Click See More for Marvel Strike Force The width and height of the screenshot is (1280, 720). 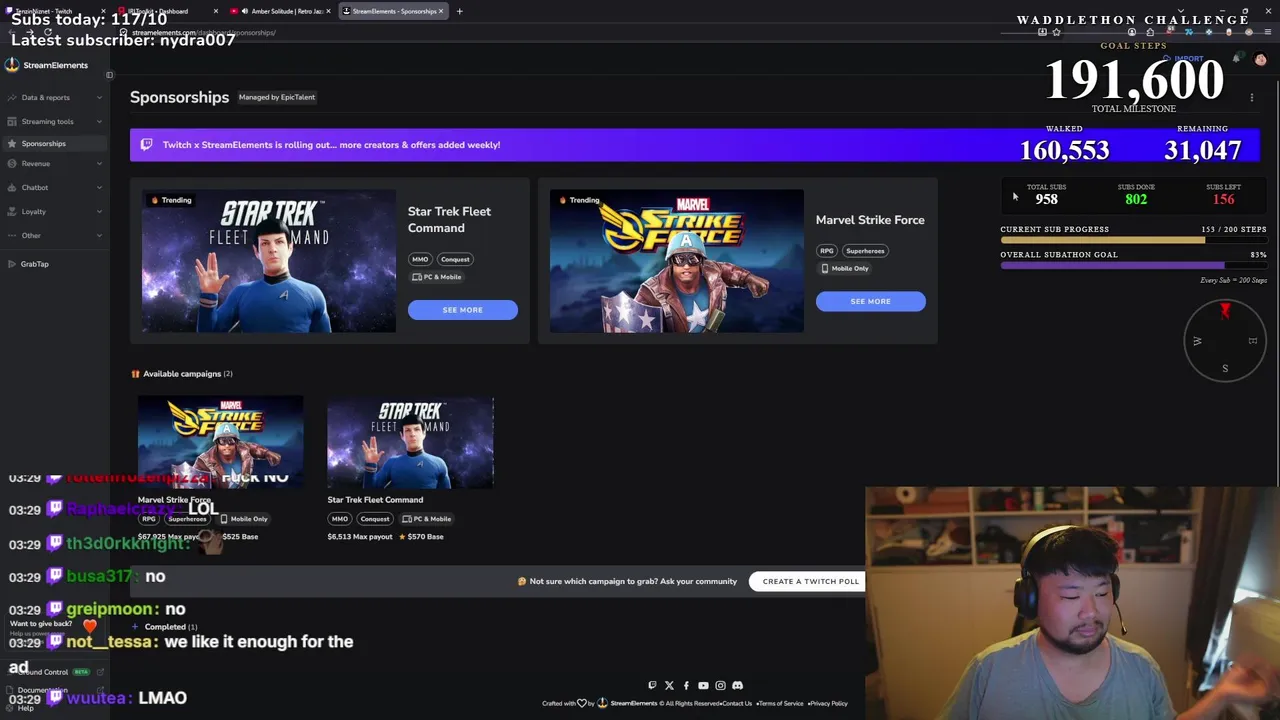click(x=870, y=301)
